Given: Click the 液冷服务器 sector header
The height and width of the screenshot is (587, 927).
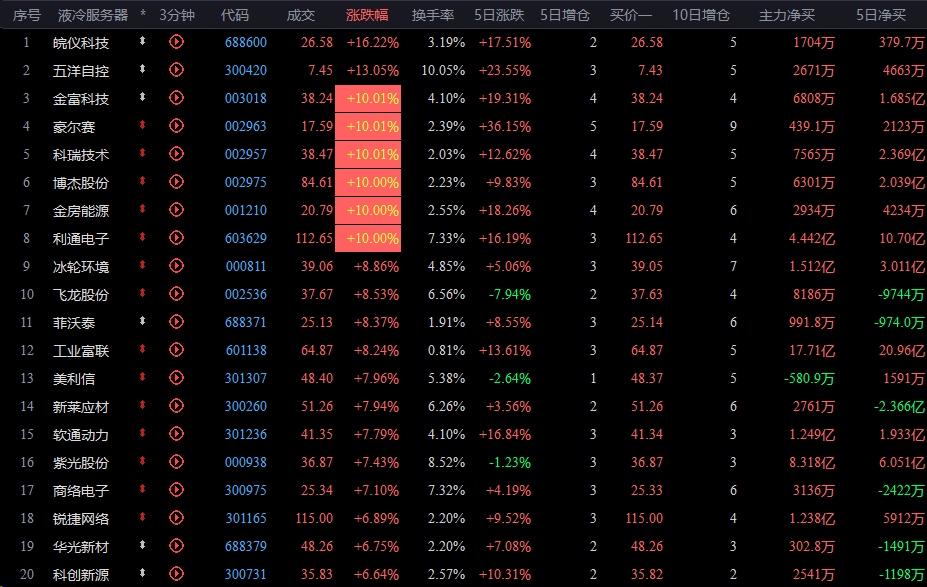Looking at the screenshot, I should (x=93, y=15).
